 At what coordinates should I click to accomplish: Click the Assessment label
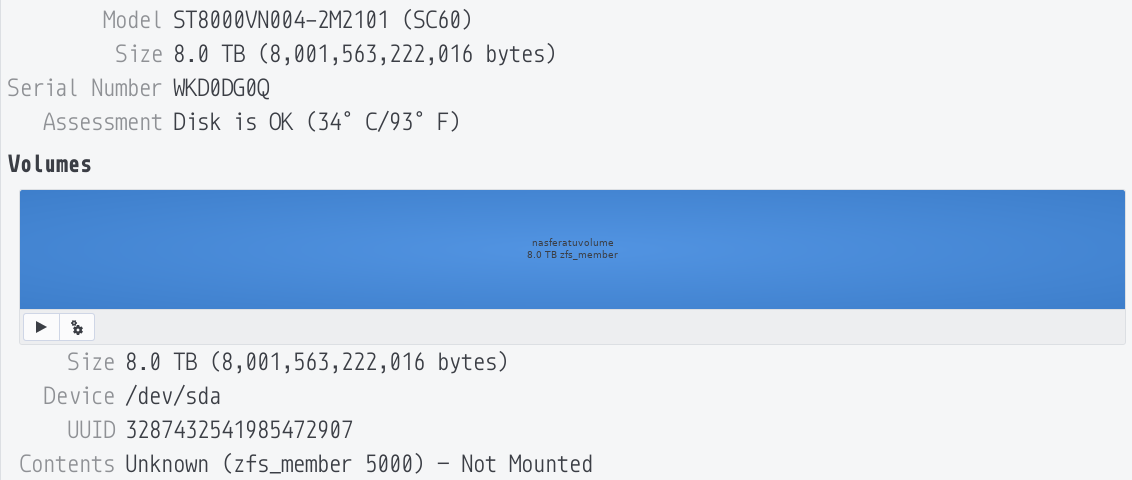pos(103,122)
